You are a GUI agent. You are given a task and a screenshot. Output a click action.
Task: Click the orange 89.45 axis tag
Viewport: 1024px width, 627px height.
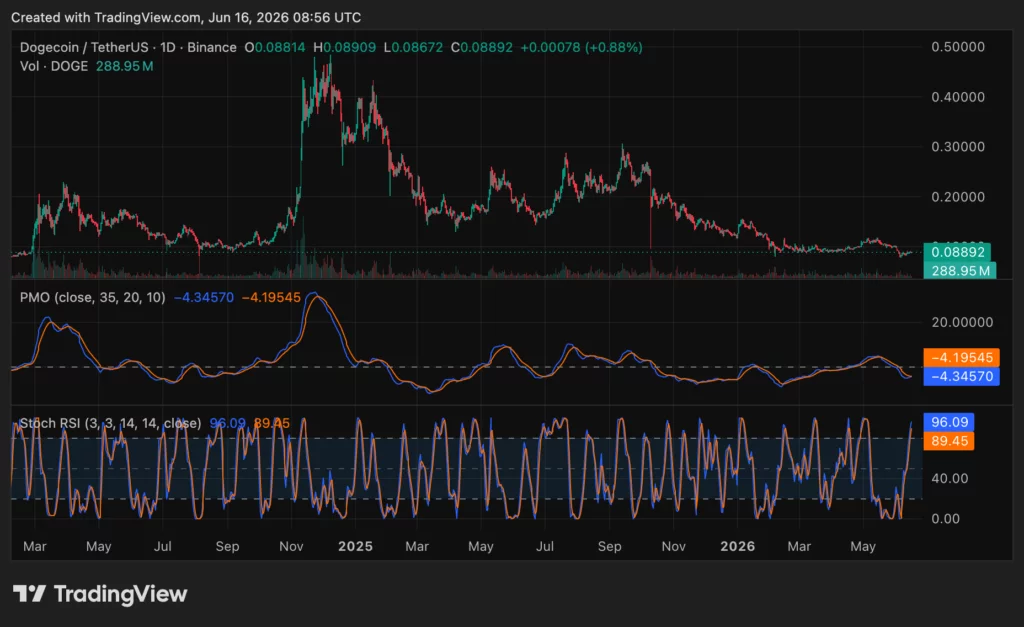click(949, 441)
